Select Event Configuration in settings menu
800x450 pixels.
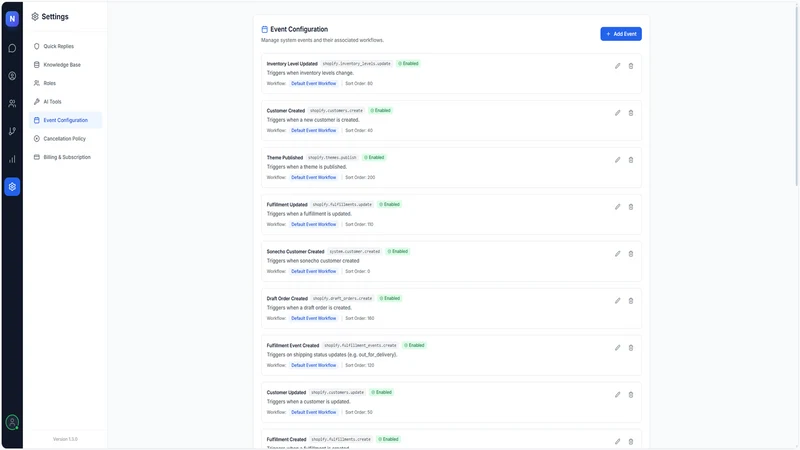[x=65, y=120]
